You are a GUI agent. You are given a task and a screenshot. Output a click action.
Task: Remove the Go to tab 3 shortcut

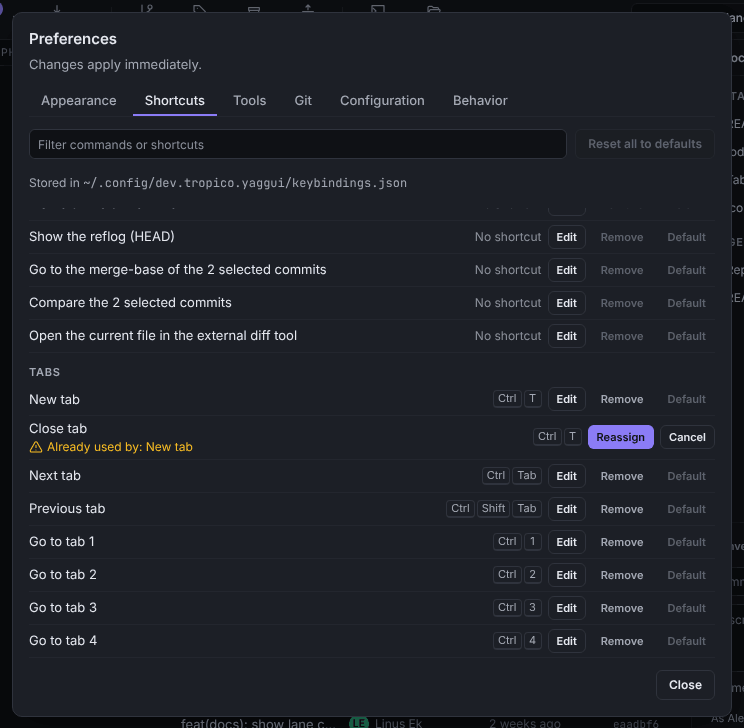point(622,608)
